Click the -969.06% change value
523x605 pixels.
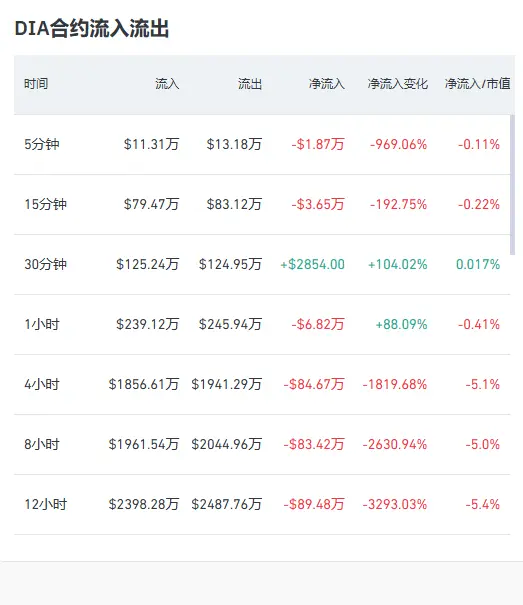click(398, 144)
